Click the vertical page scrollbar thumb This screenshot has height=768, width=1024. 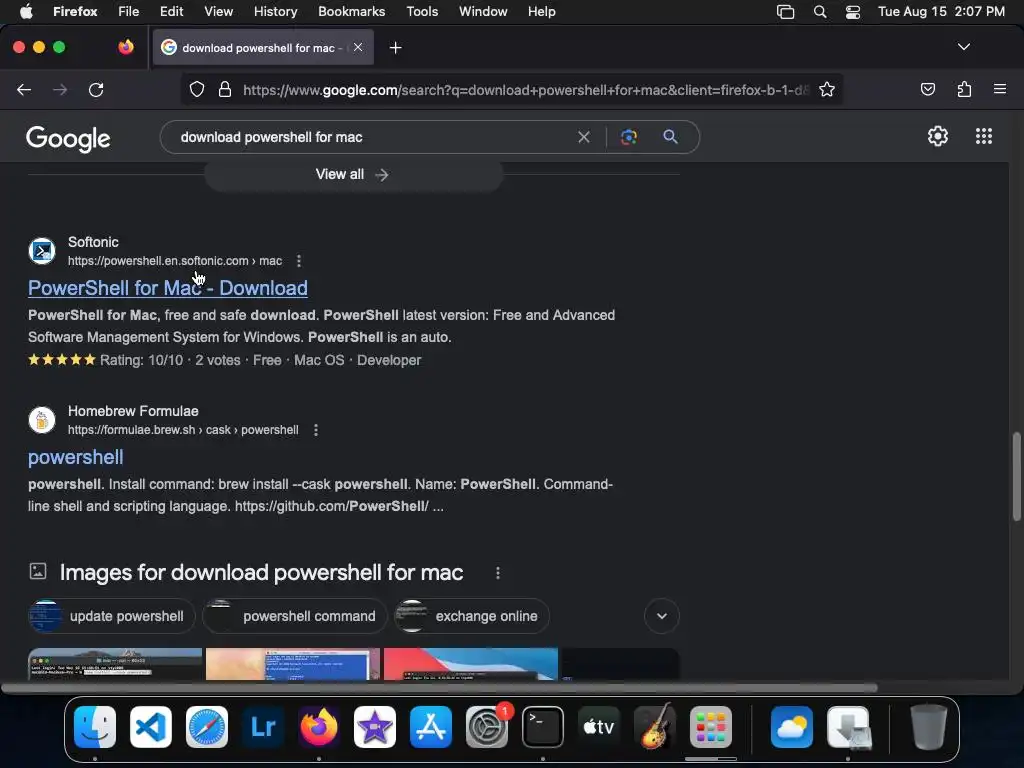click(x=1016, y=476)
